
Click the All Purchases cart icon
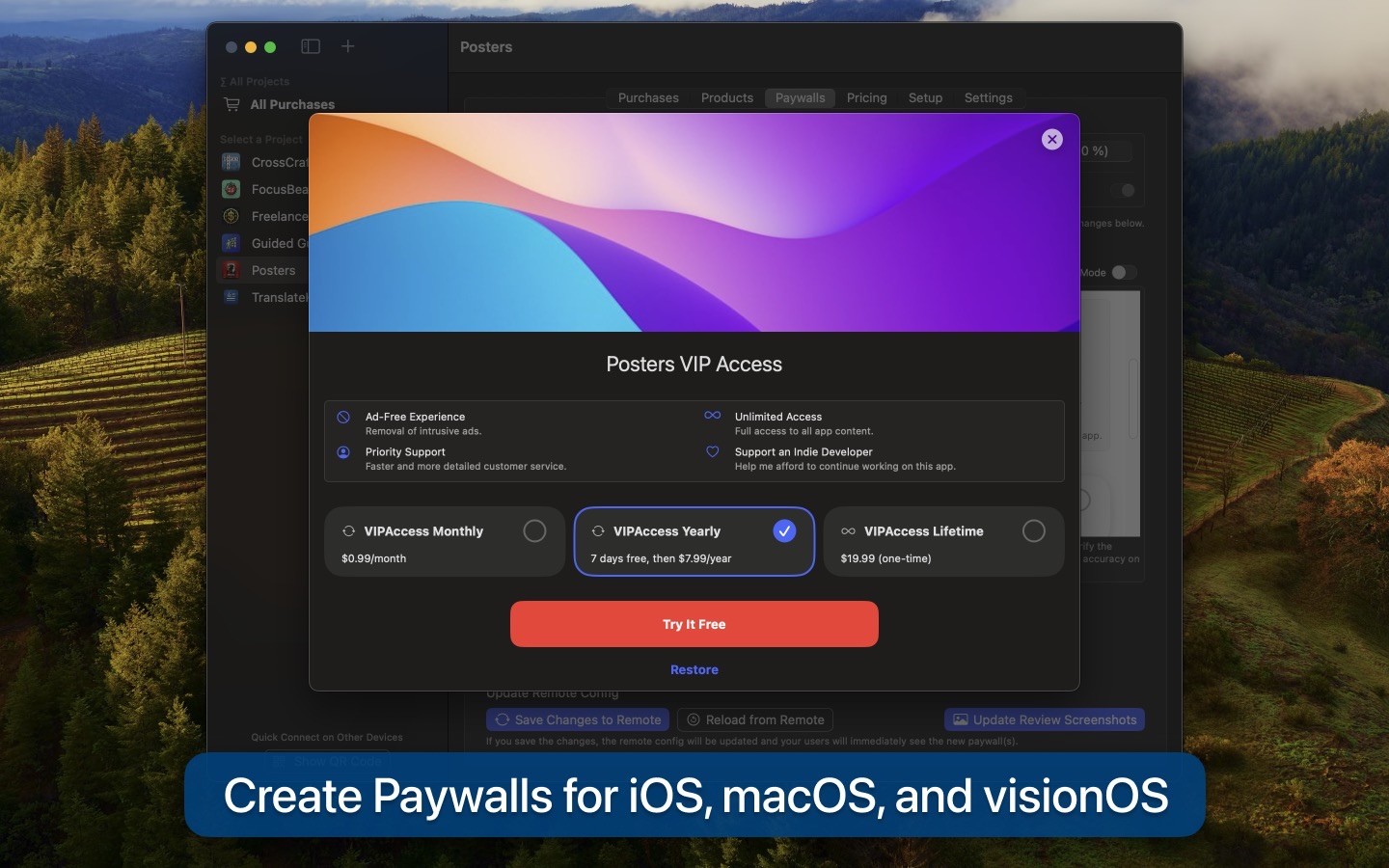[x=231, y=104]
